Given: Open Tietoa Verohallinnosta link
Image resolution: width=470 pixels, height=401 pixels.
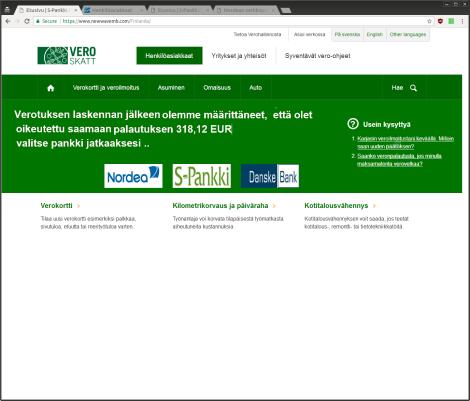Looking at the screenshot, I should [x=257, y=34].
